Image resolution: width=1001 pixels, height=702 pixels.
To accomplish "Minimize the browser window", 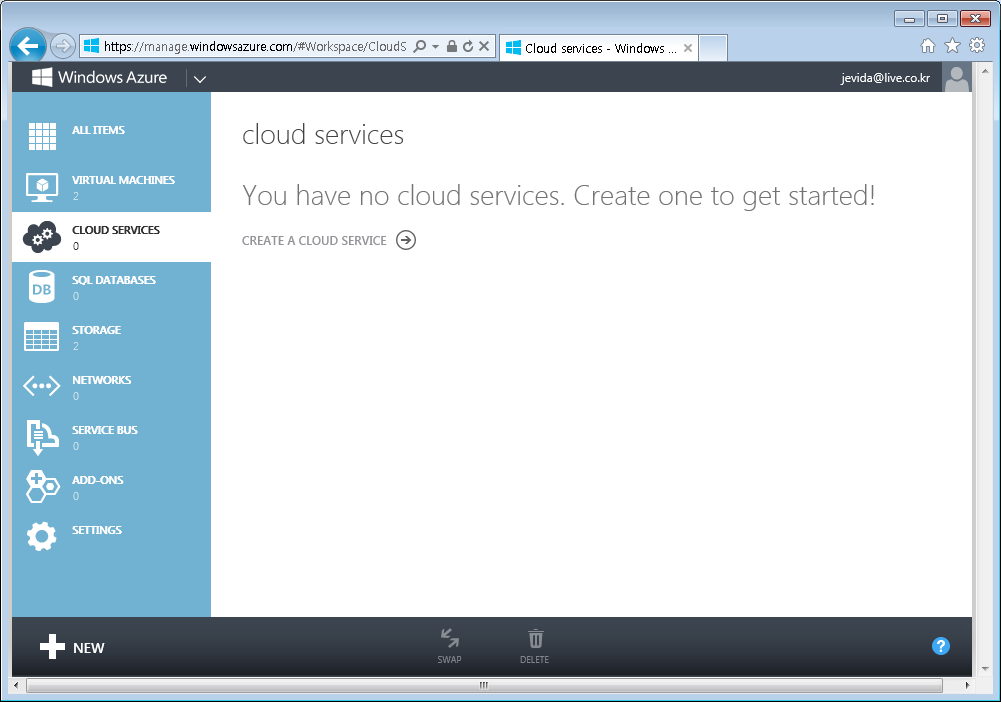I will point(909,19).
